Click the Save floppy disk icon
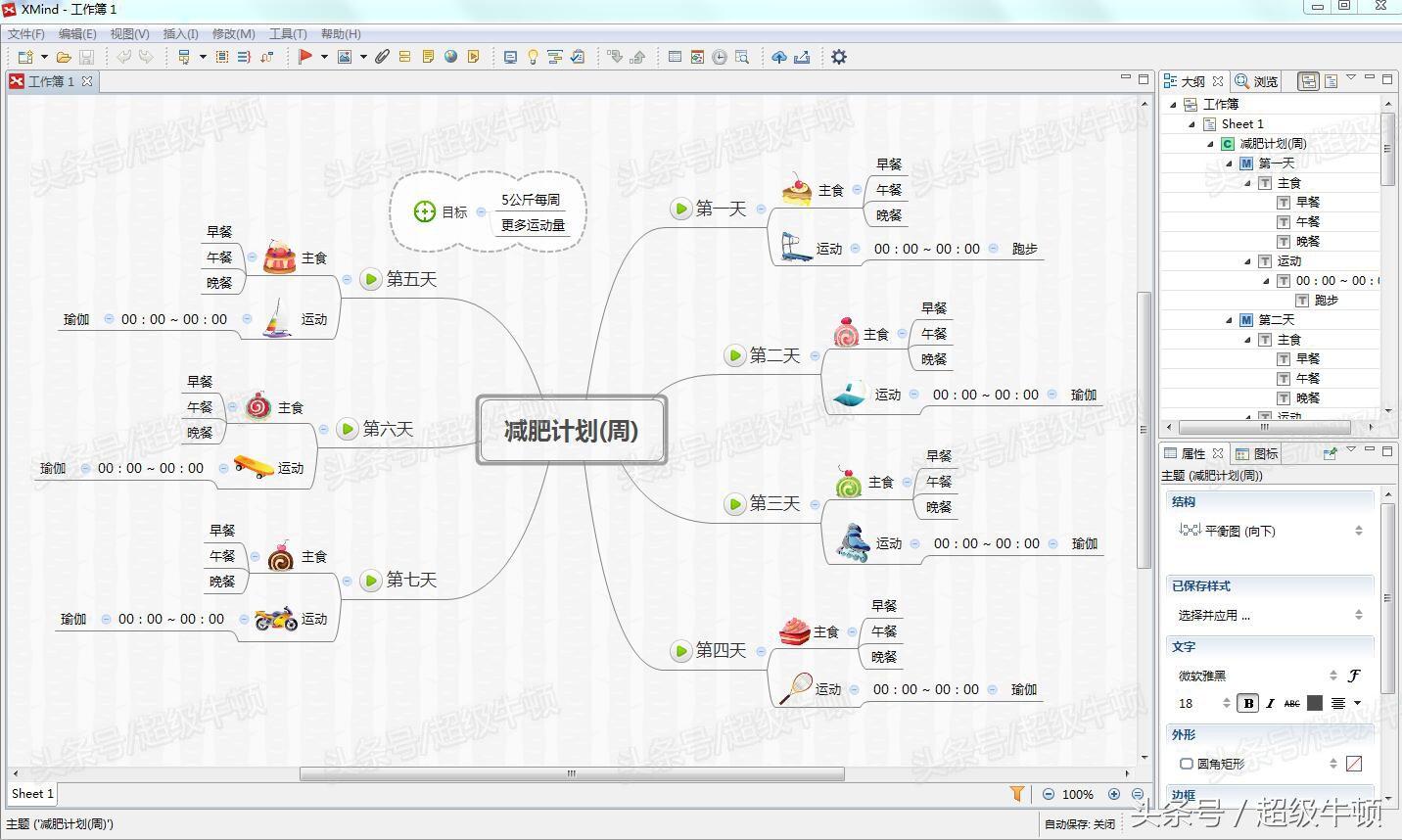1402x840 pixels. (x=86, y=57)
